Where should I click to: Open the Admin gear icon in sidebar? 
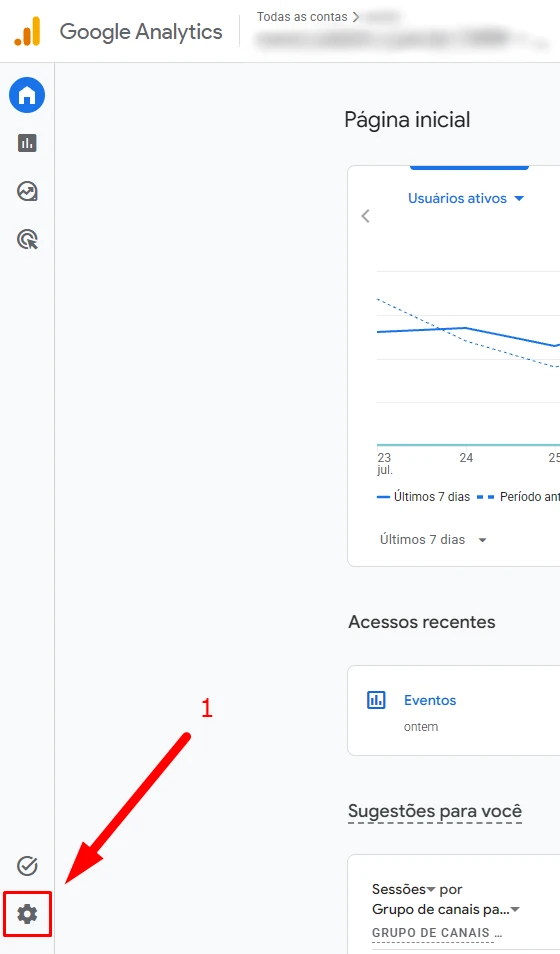pyautogui.click(x=27, y=913)
